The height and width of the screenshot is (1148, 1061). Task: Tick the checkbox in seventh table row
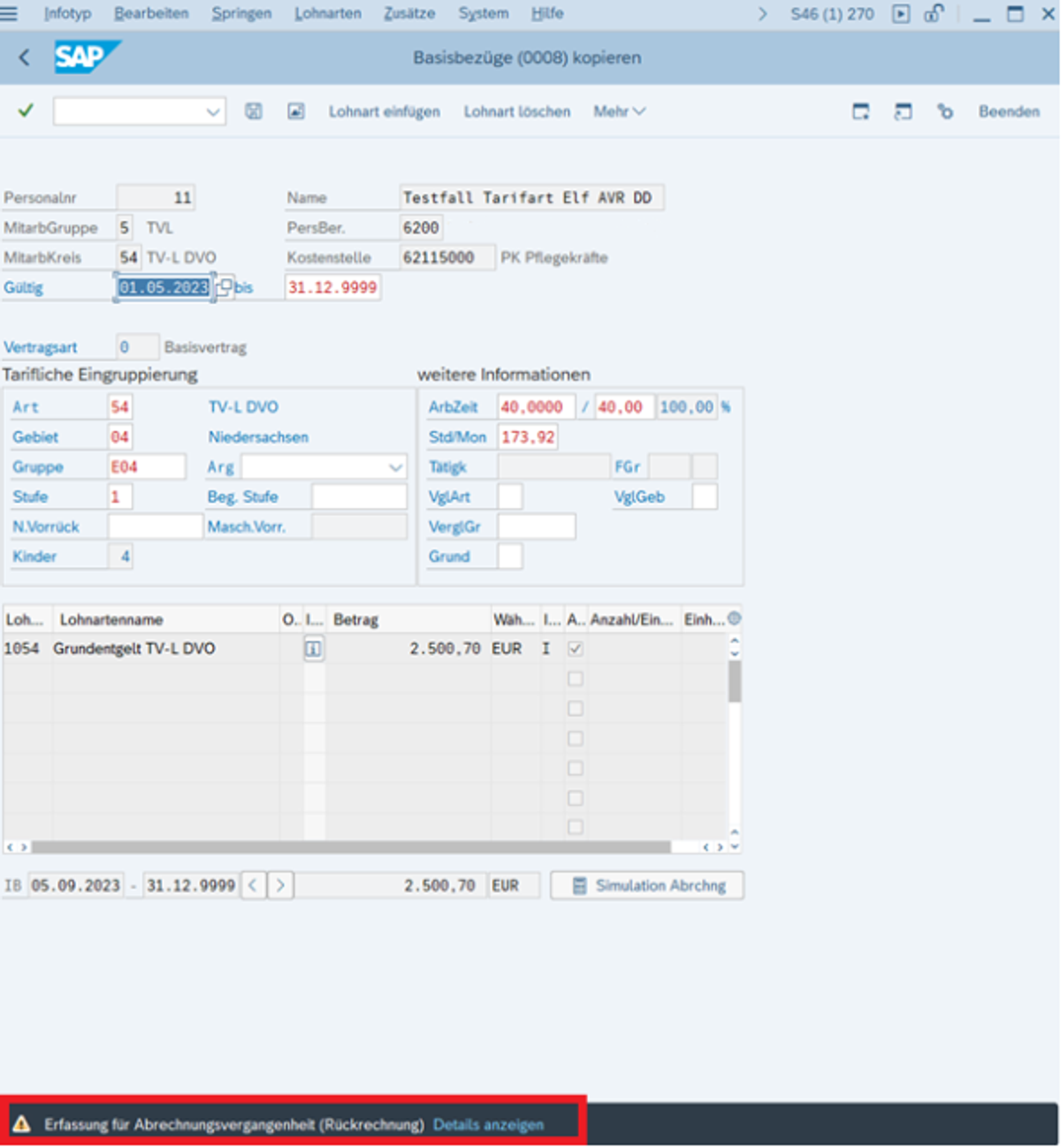pyautogui.click(x=576, y=827)
